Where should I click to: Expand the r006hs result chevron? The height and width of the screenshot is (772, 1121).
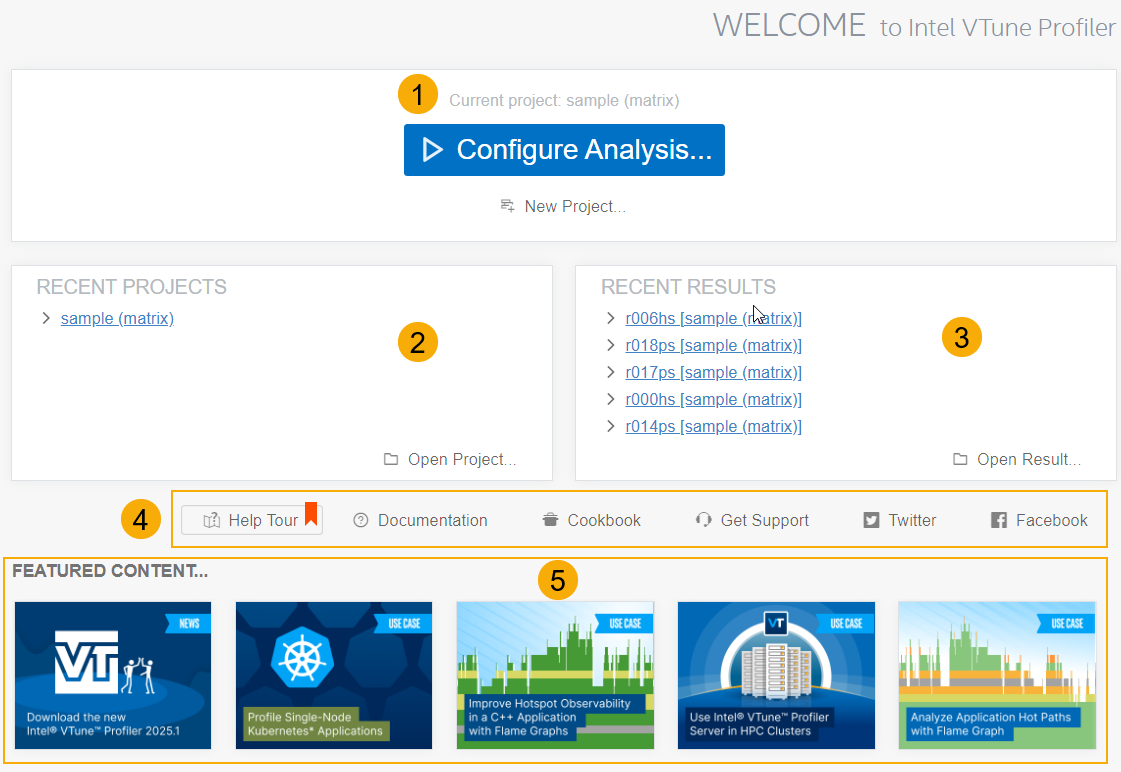coord(611,318)
